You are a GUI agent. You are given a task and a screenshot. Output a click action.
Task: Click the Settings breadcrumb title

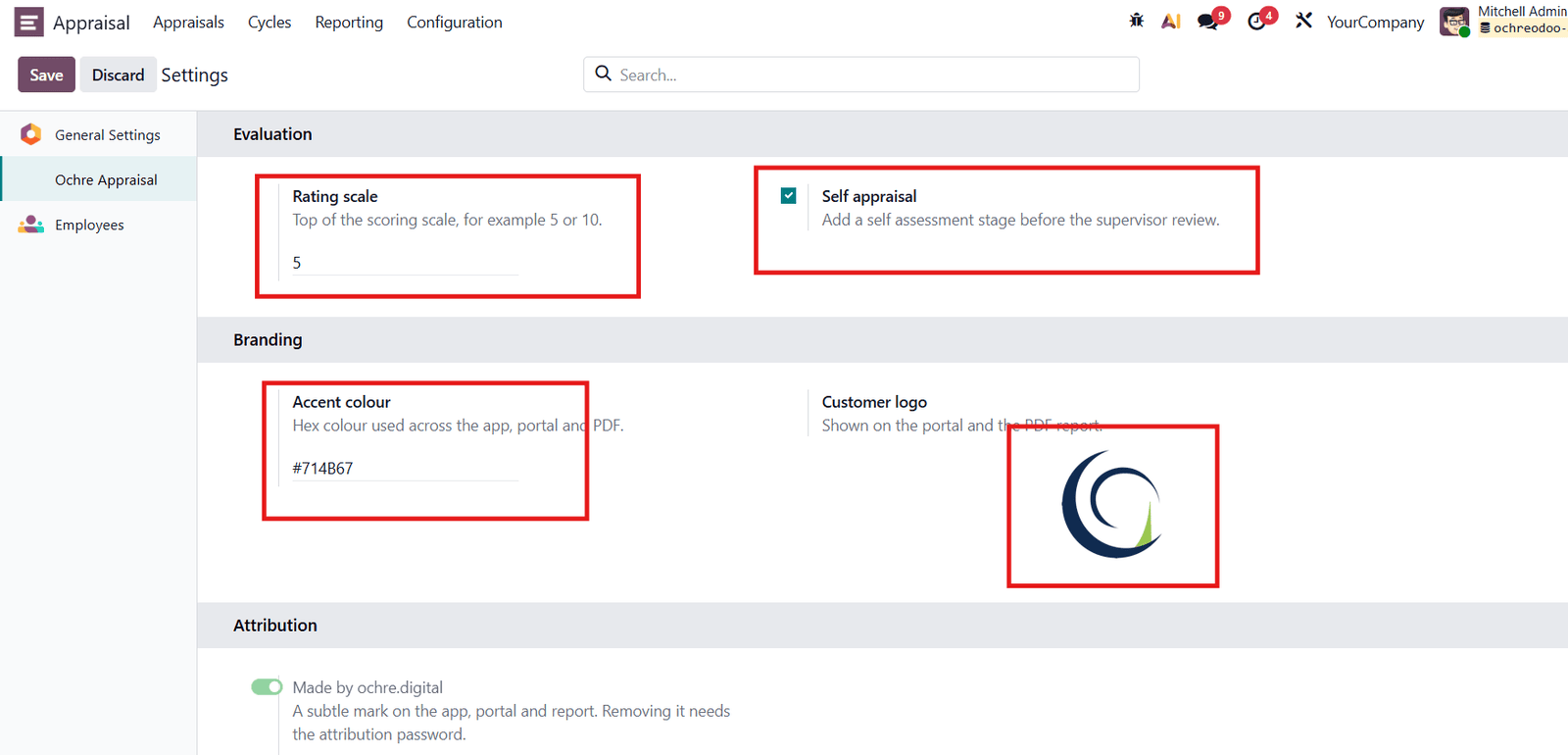click(x=194, y=75)
